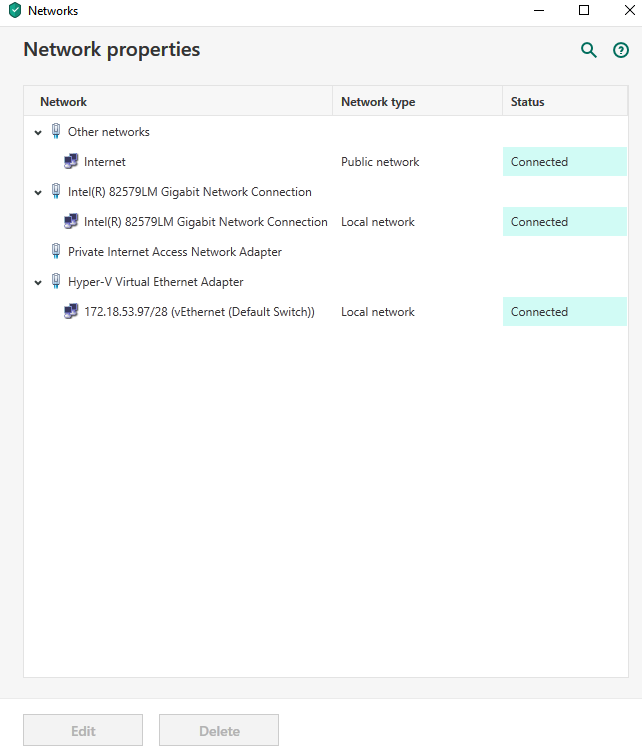Open help via question mark icon
The image size is (642, 756).
pyautogui.click(x=621, y=50)
